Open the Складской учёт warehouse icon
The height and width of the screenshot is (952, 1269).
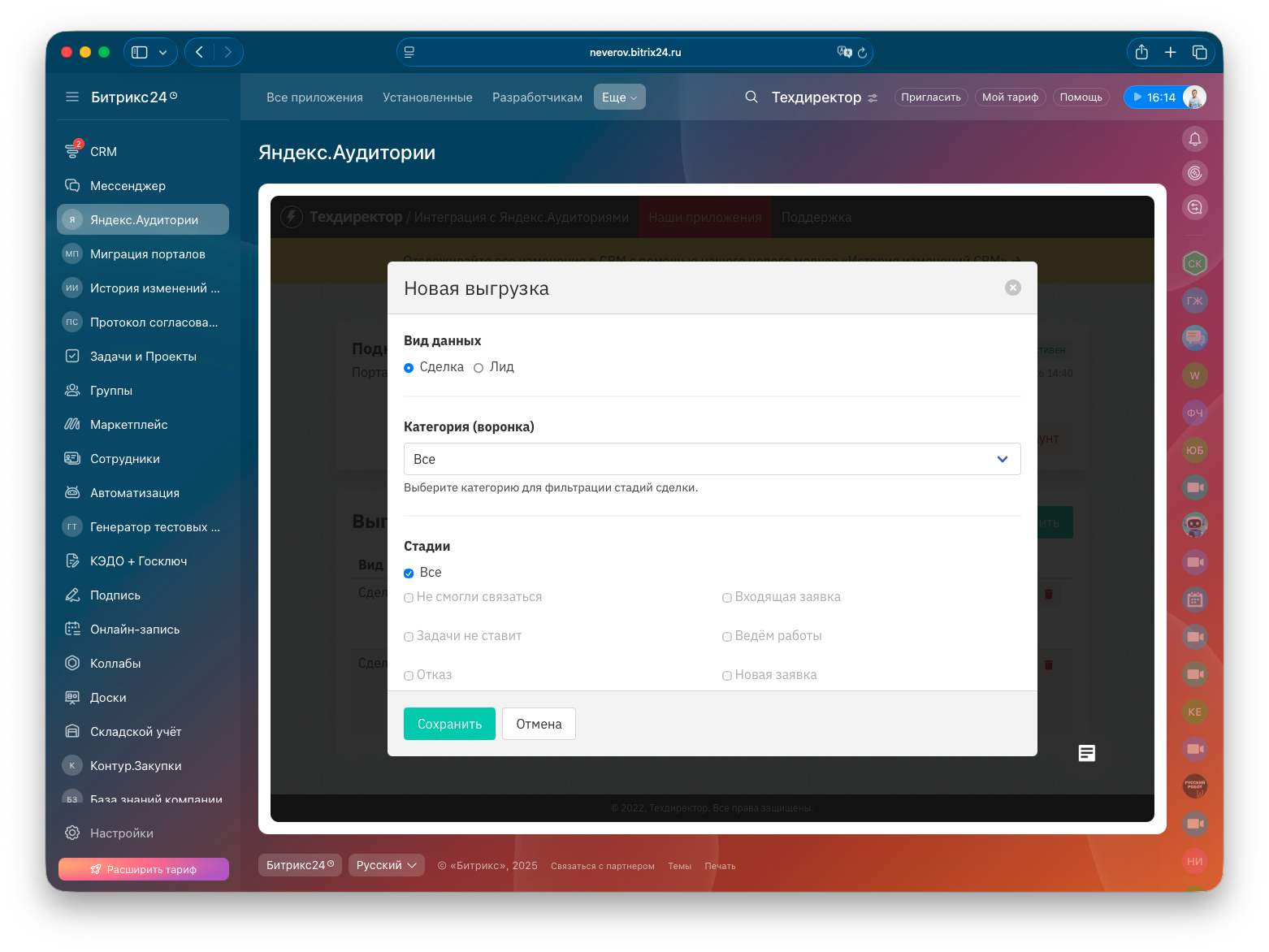[x=72, y=731]
